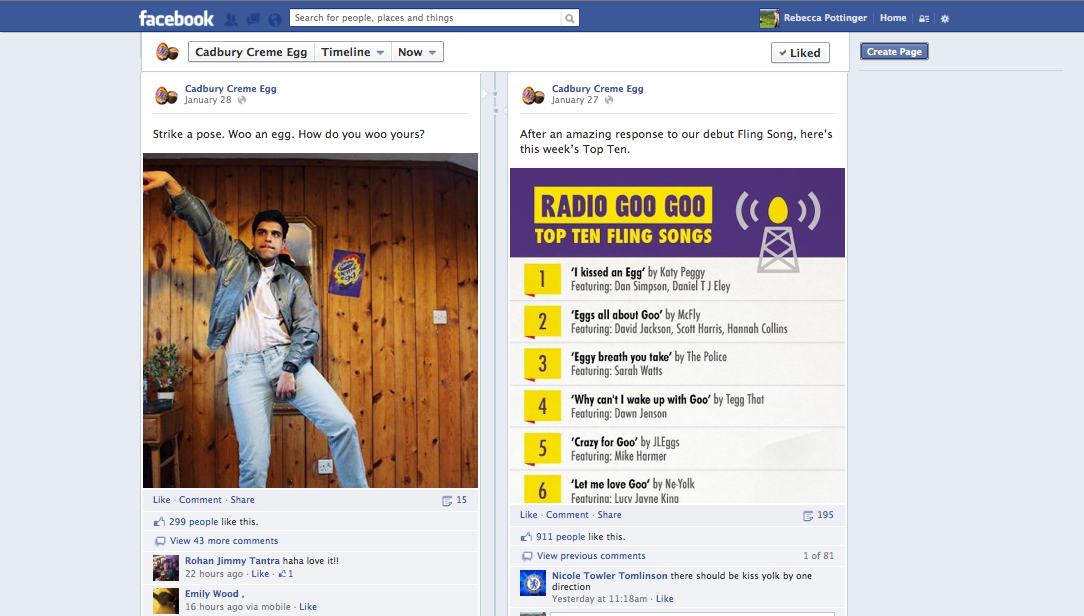This screenshot has width=1084, height=616.
Task: Like the January 27 post
Action: click(x=529, y=515)
